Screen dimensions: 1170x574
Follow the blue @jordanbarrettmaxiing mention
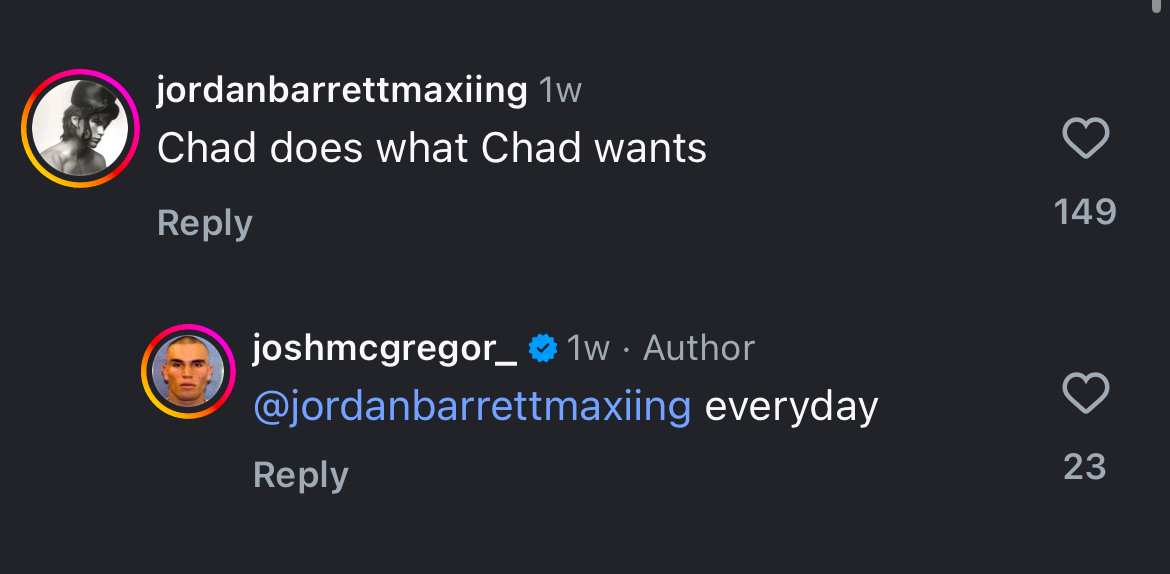pos(472,407)
